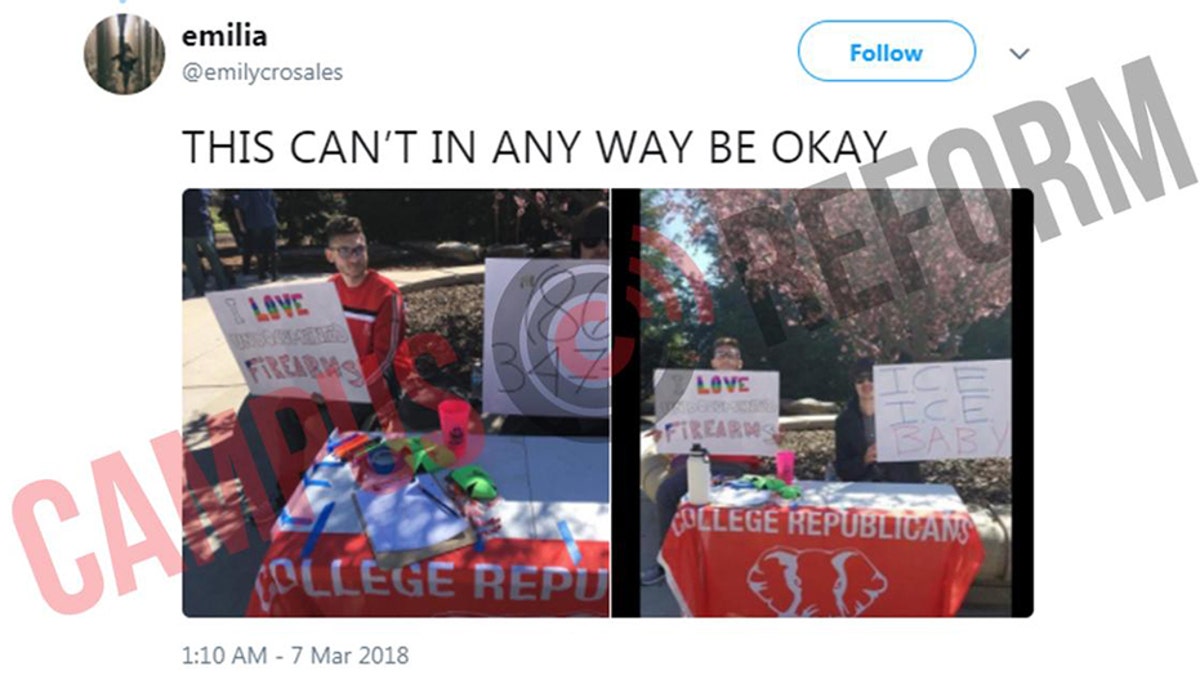Screen dimensions: 1200x675
Task: Open the left photo of the tweet
Action: [395, 402]
